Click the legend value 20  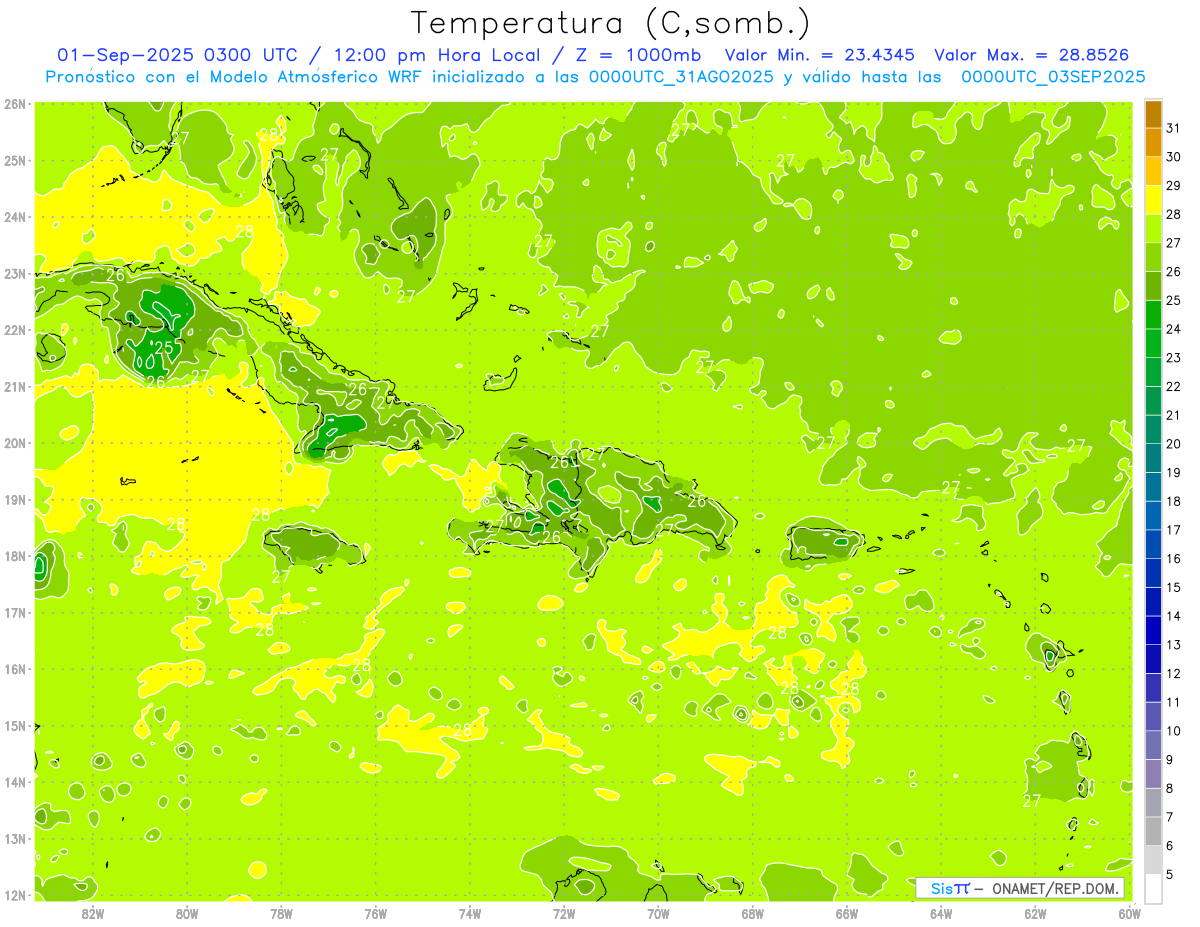point(1173,444)
